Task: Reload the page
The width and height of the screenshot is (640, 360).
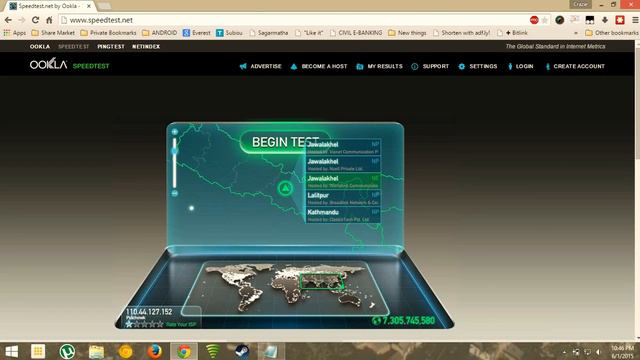Action: point(36,20)
